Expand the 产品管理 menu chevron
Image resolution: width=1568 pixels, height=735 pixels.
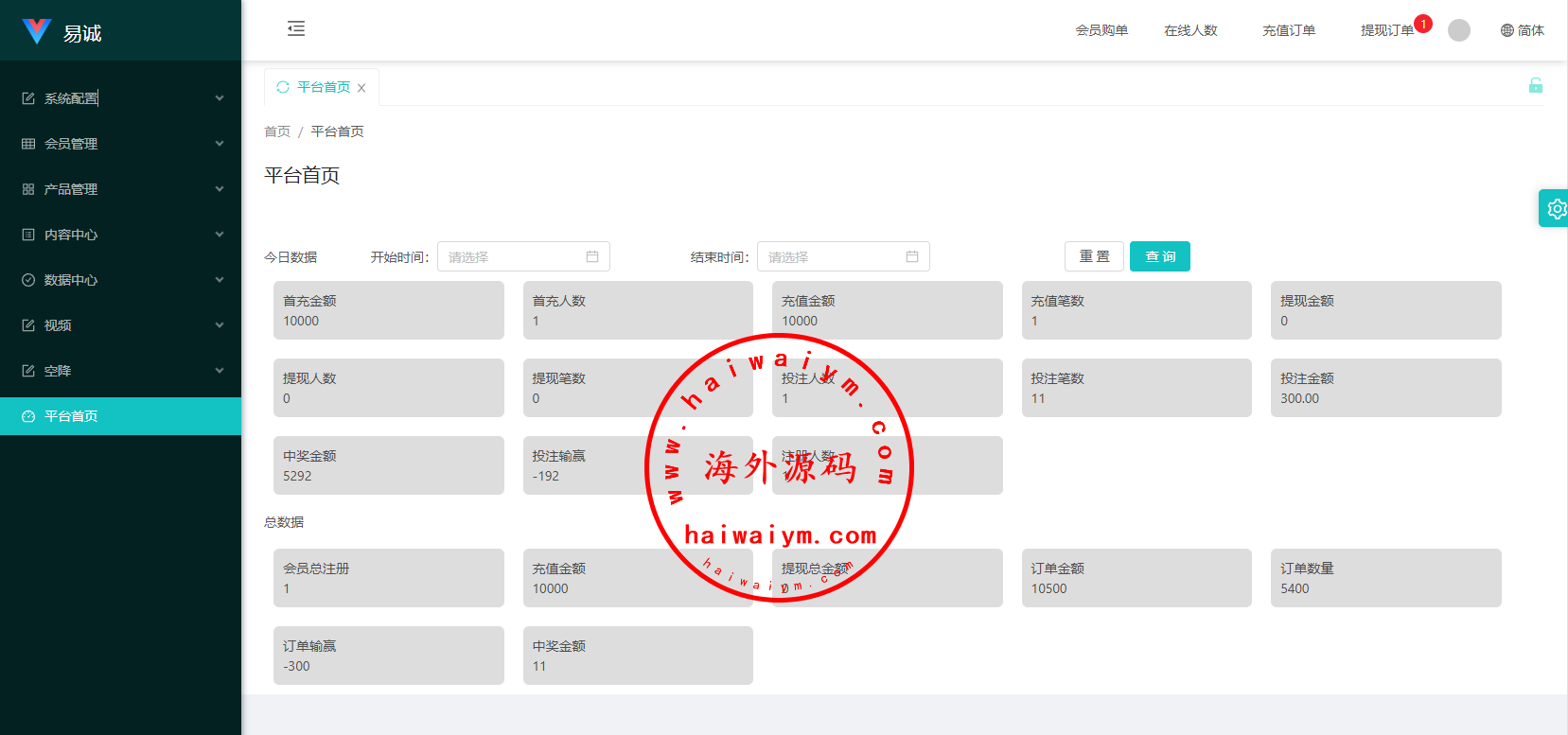pyautogui.click(x=220, y=189)
